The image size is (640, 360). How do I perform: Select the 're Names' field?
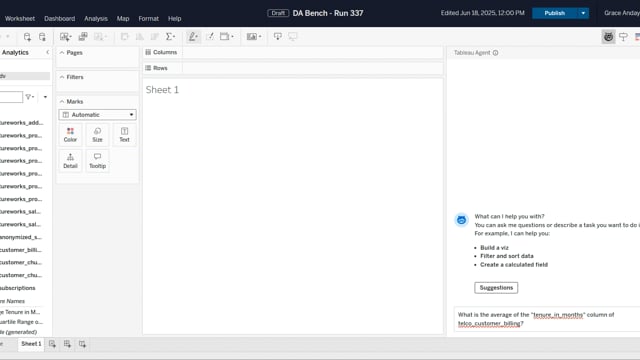(x=12, y=301)
